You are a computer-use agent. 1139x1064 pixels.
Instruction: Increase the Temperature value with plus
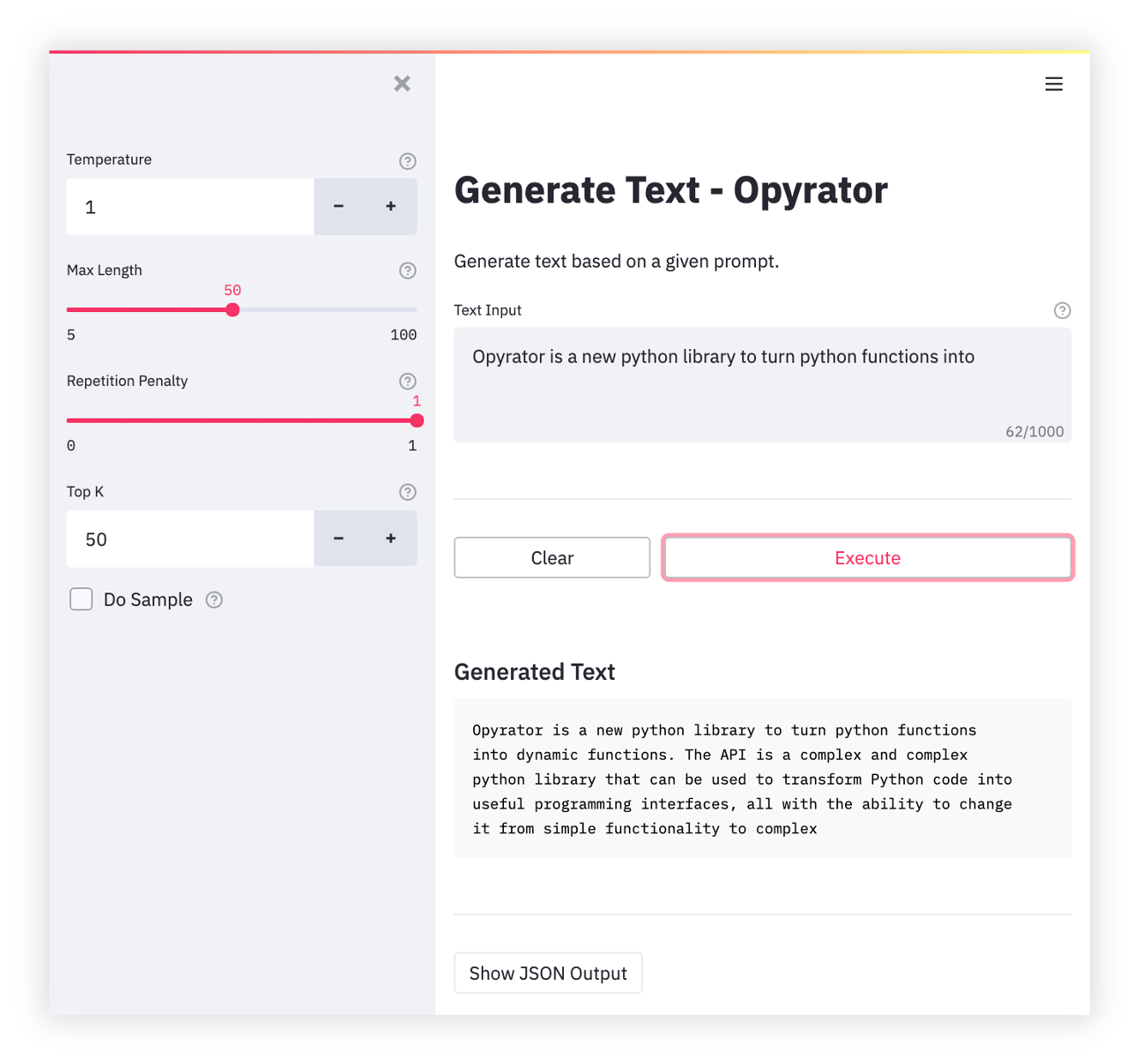[391, 207]
